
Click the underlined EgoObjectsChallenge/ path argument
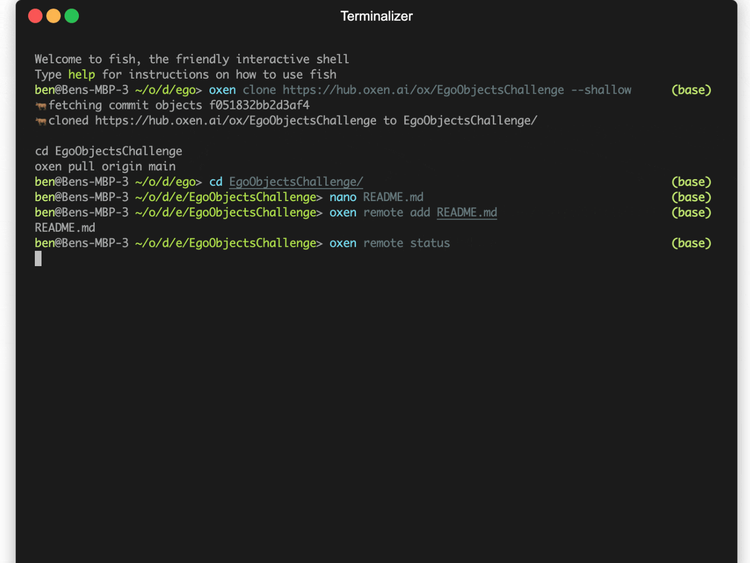(x=296, y=182)
